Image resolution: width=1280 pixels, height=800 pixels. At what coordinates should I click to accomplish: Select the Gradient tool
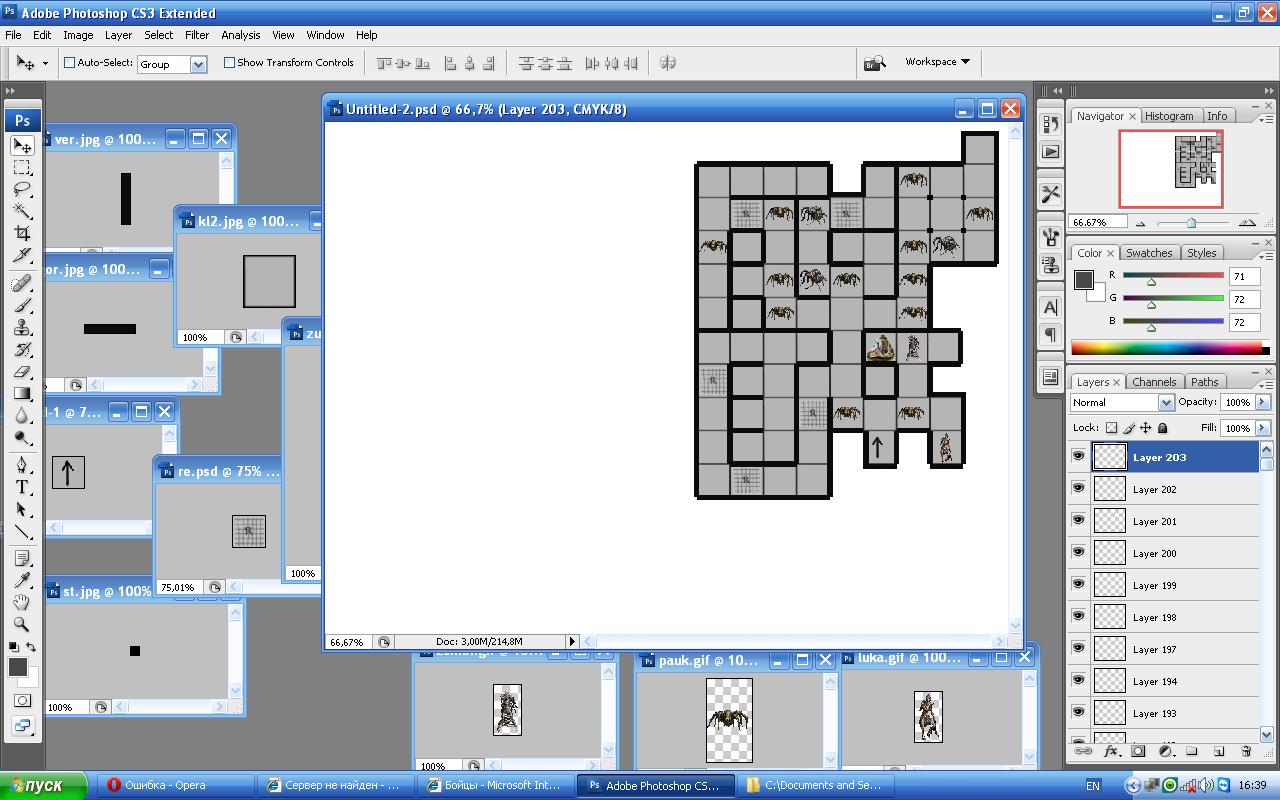pos(22,394)
